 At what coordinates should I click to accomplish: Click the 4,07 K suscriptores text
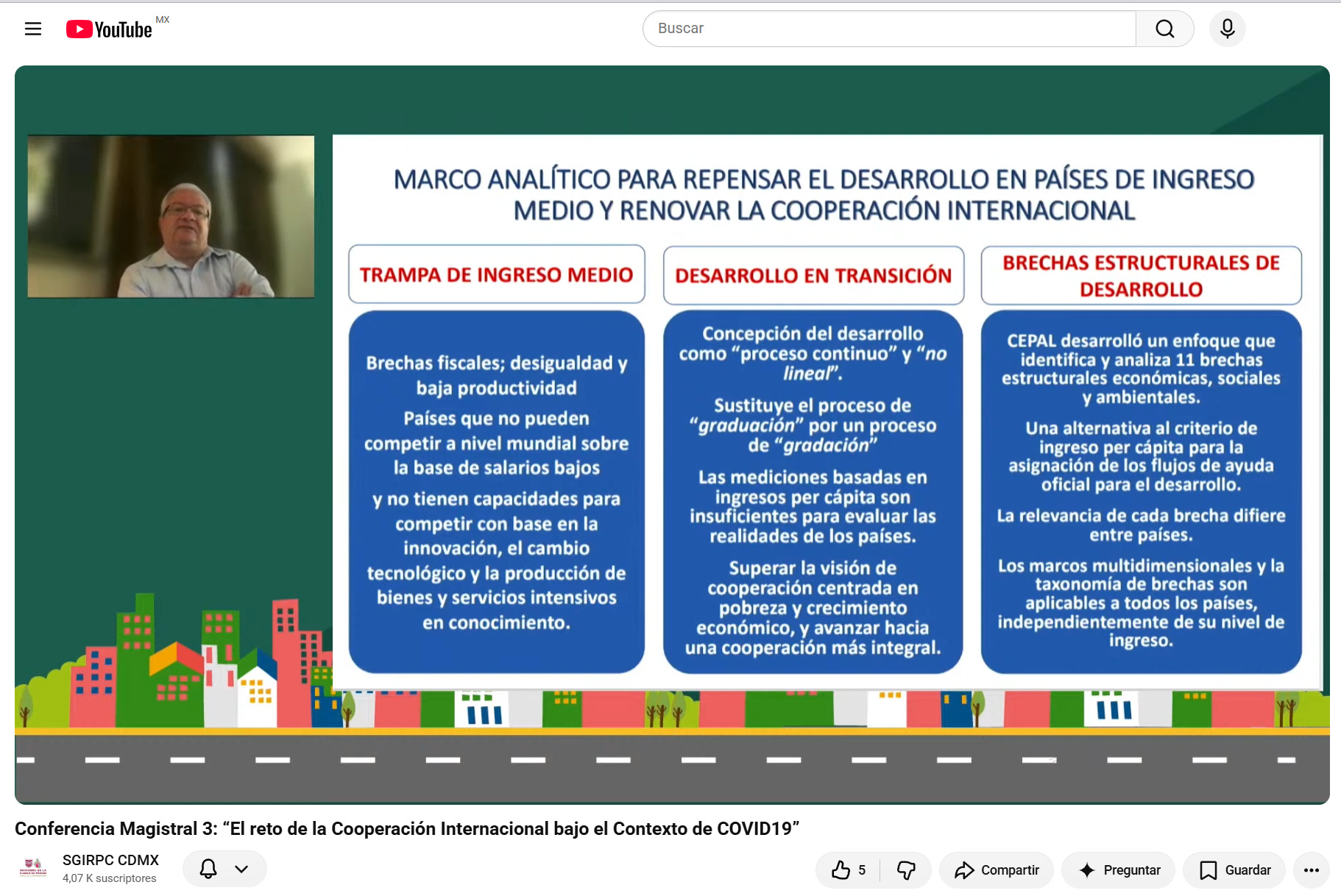click(110, 878)
